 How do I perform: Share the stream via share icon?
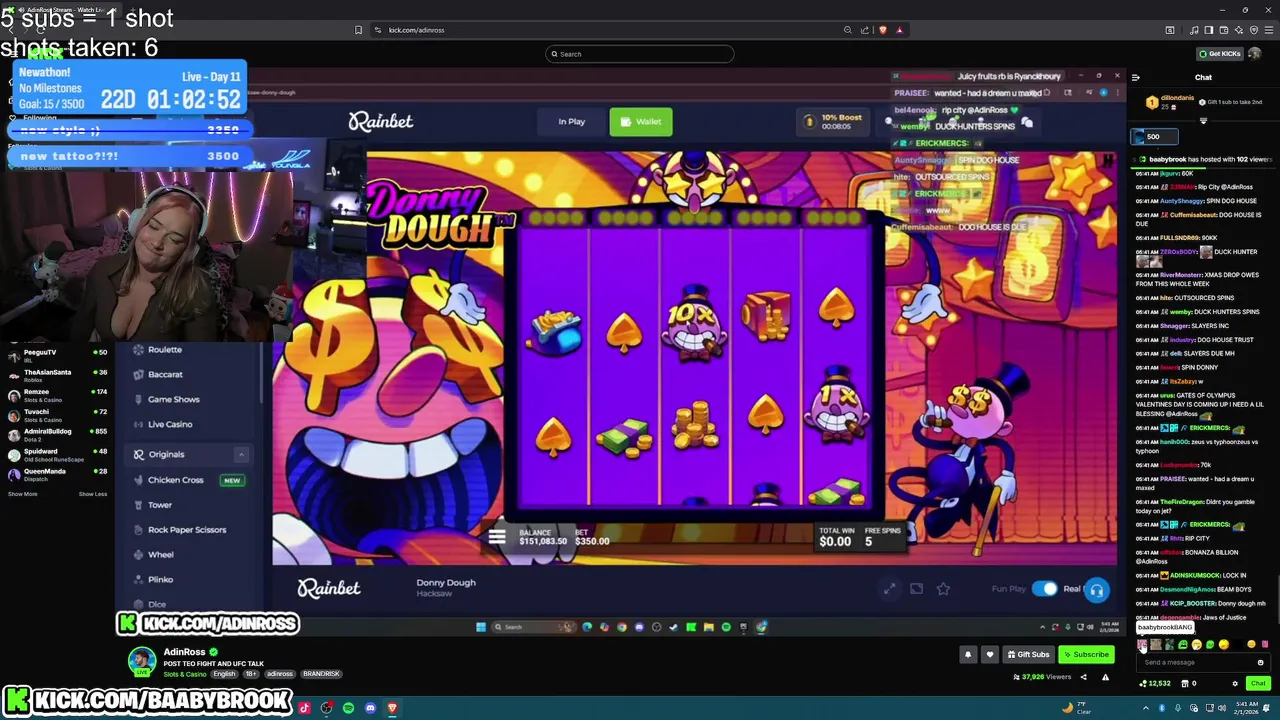click(x=1083, y=677)
